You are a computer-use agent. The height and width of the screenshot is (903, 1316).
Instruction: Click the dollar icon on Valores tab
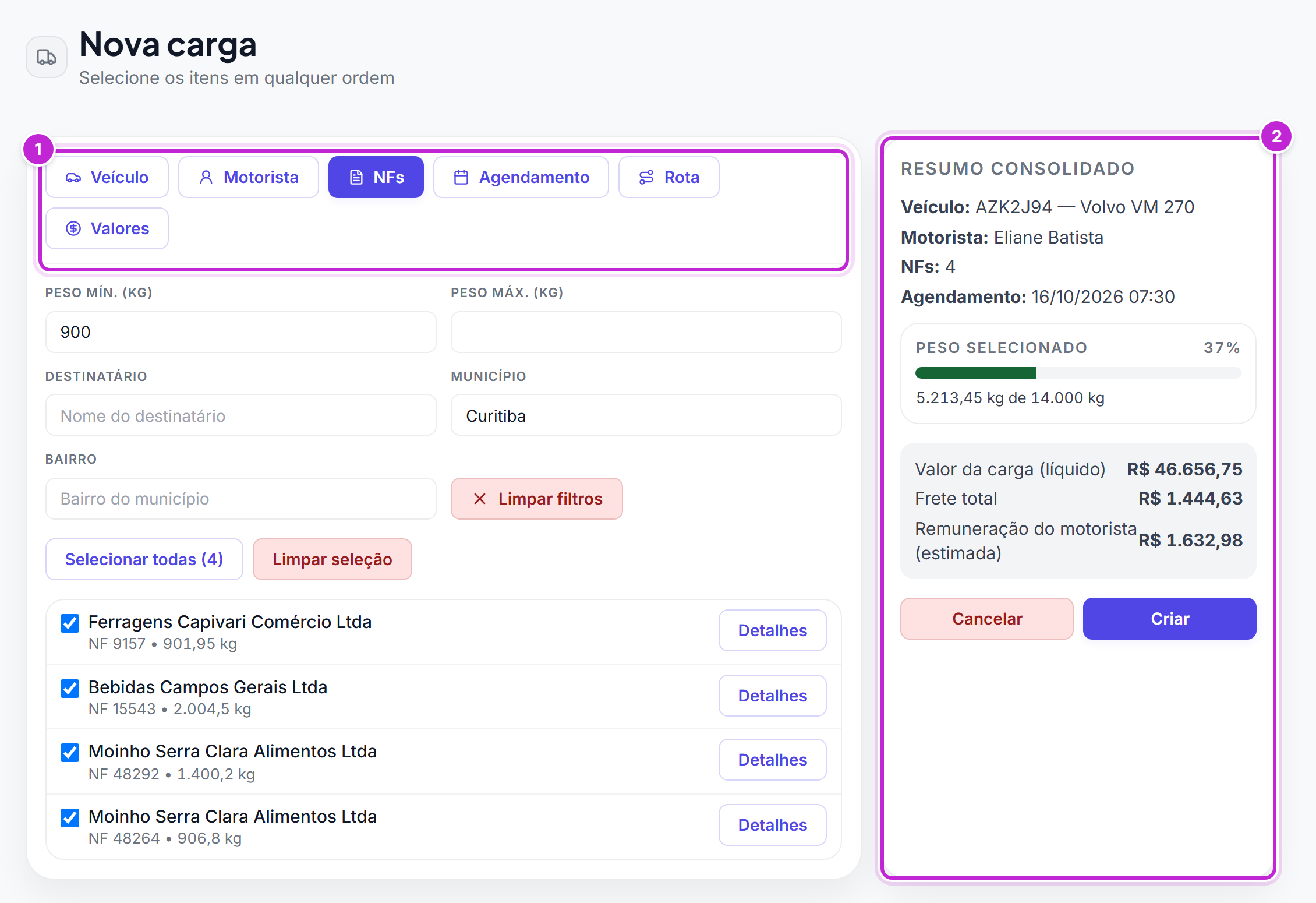coord(73,228)
